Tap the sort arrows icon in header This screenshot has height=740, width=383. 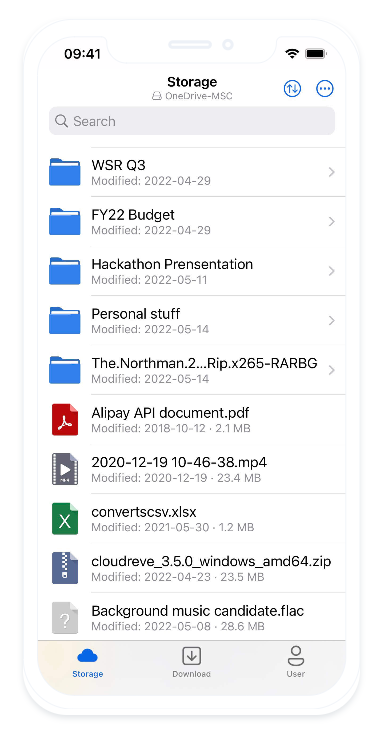[292, 88]
